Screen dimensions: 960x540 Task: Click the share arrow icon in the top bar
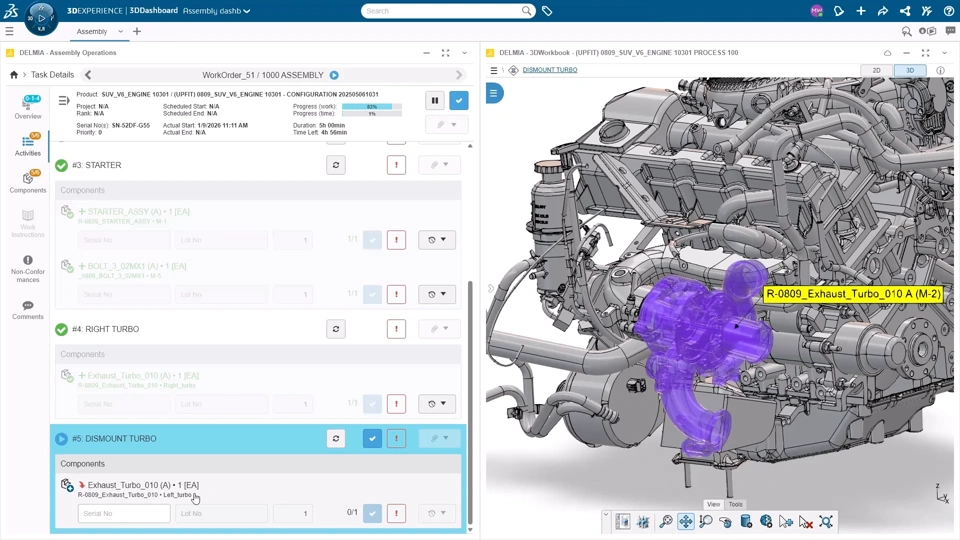pos(883,11)
